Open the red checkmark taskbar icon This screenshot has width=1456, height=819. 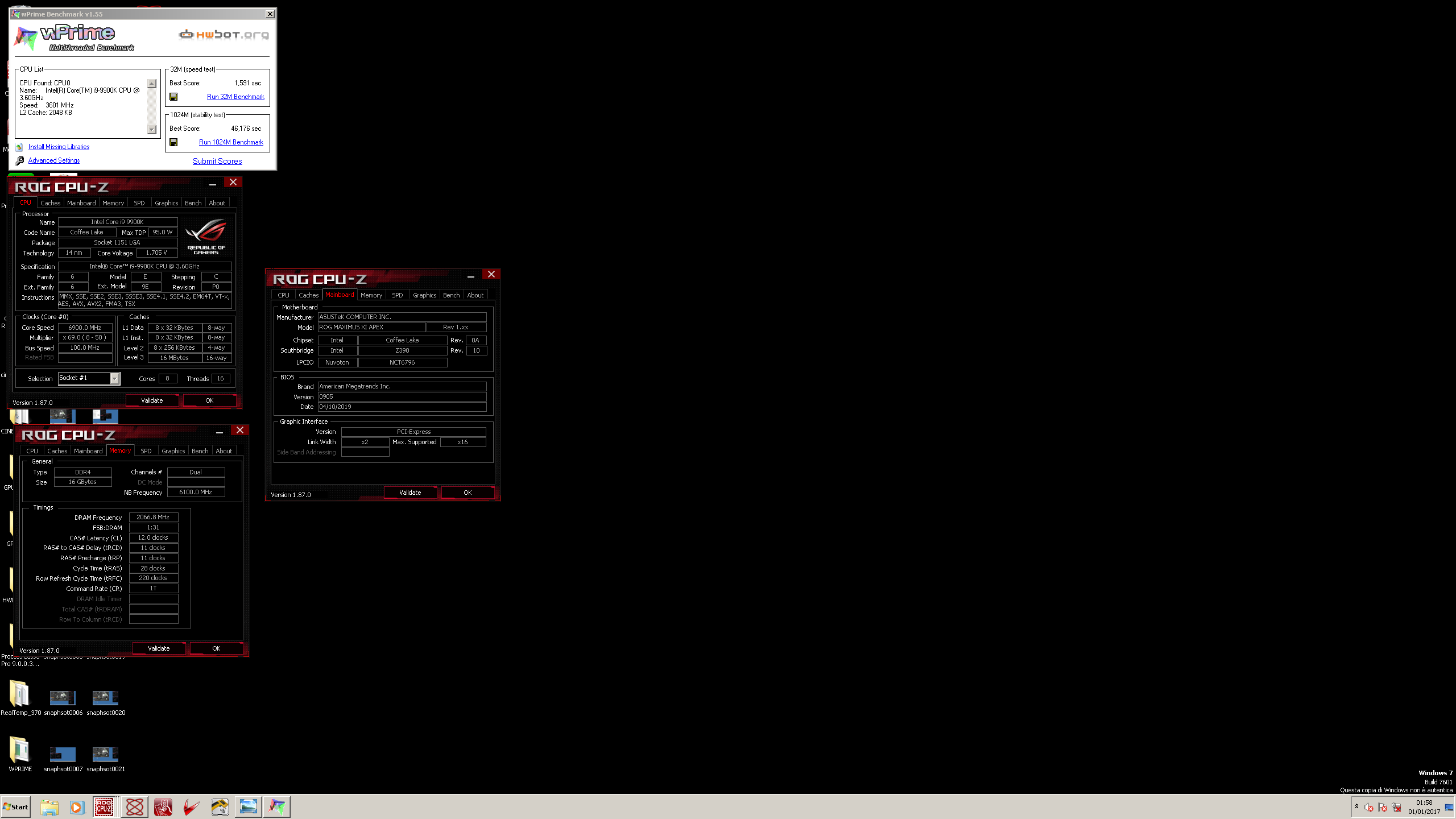[192, 806]
